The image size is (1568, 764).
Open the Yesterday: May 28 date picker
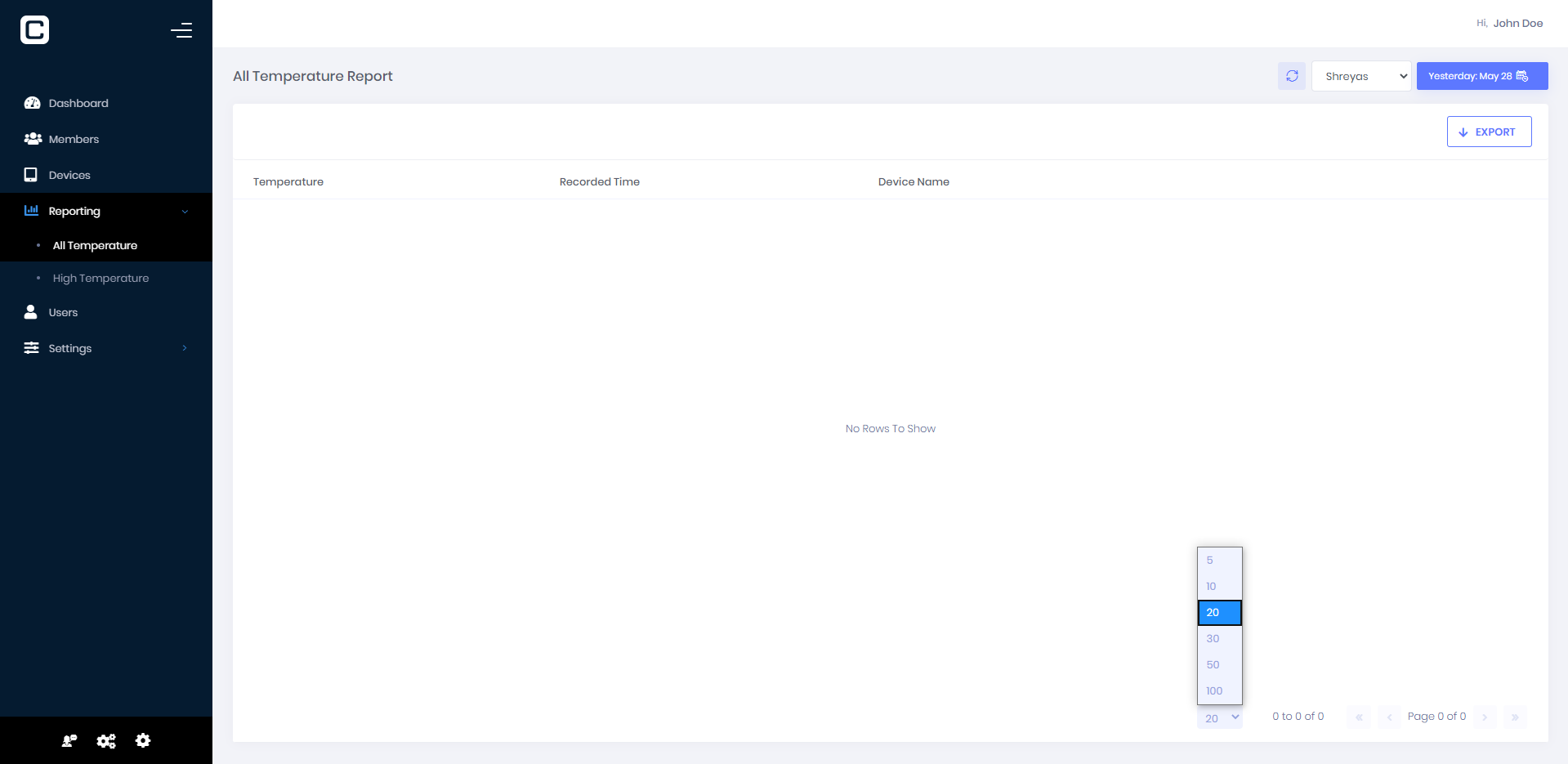(1481, 76)
